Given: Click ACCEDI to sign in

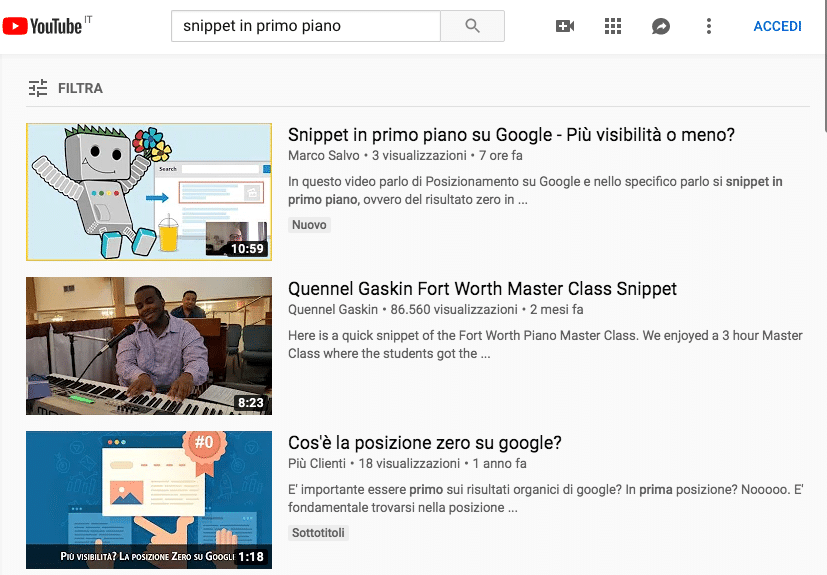Looking at the screenshot, I should click(x=777, y=26).
